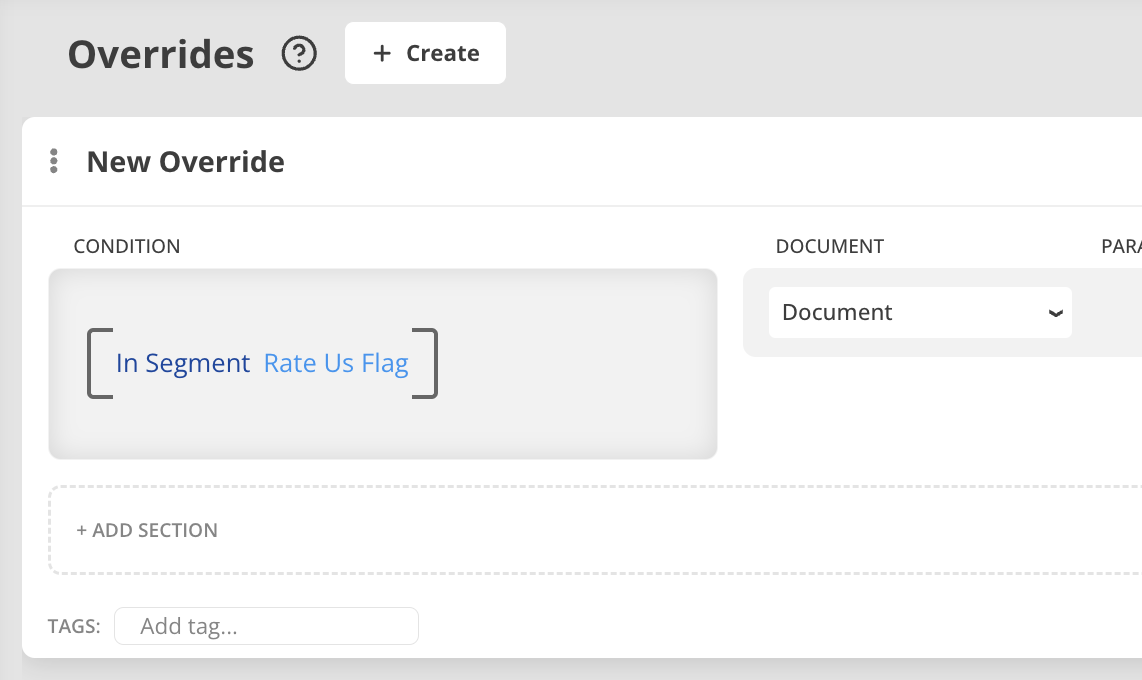The width and height of the screenshot is (1142, 680).
Task: Click the TAGS label
Action: (x=74, y=627)
